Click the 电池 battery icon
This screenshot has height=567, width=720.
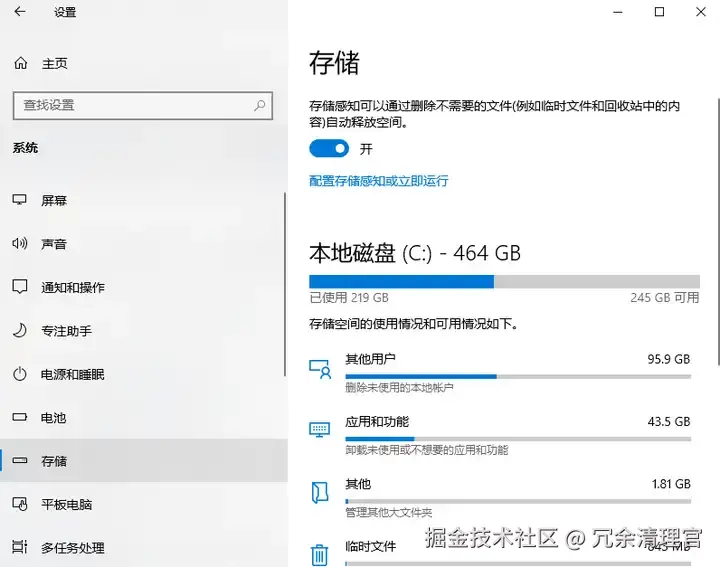tap(20, 417)
